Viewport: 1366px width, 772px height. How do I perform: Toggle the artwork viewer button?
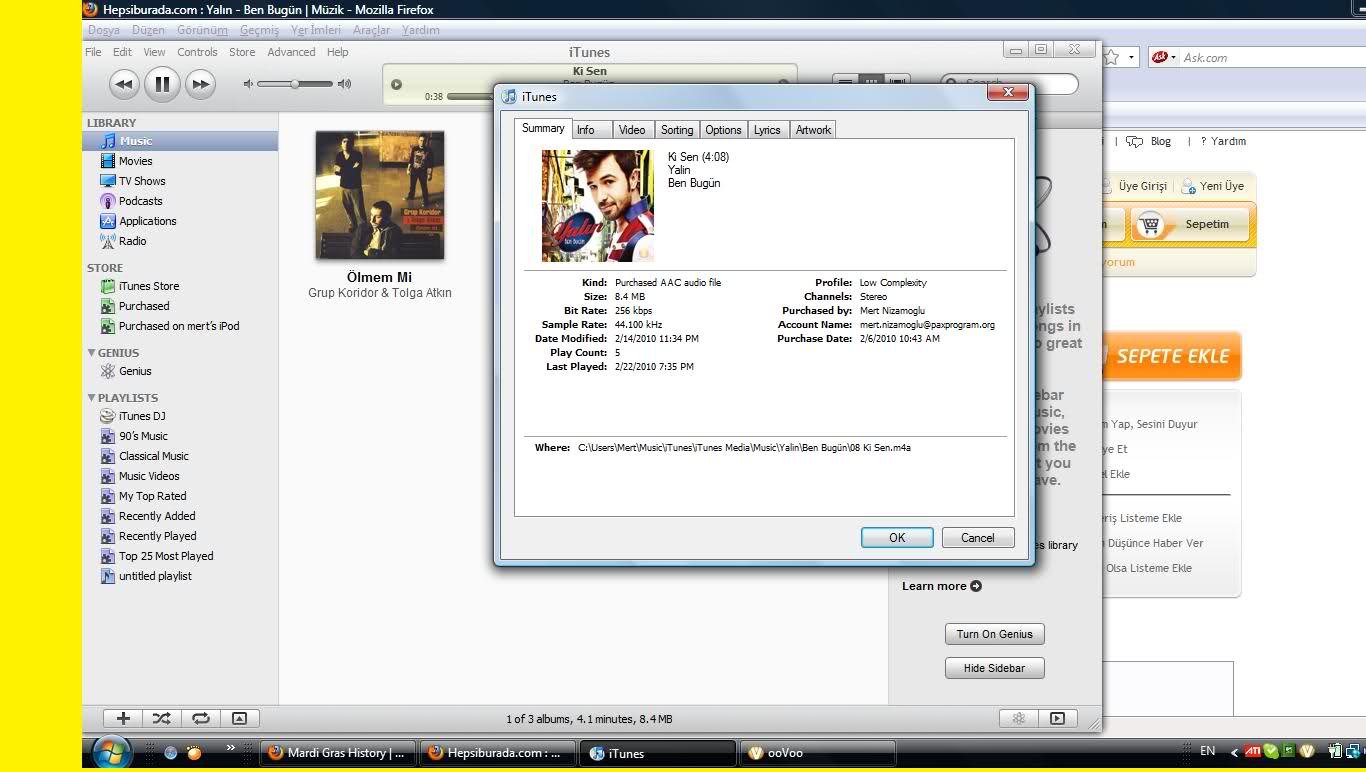(x=240, y=718)
